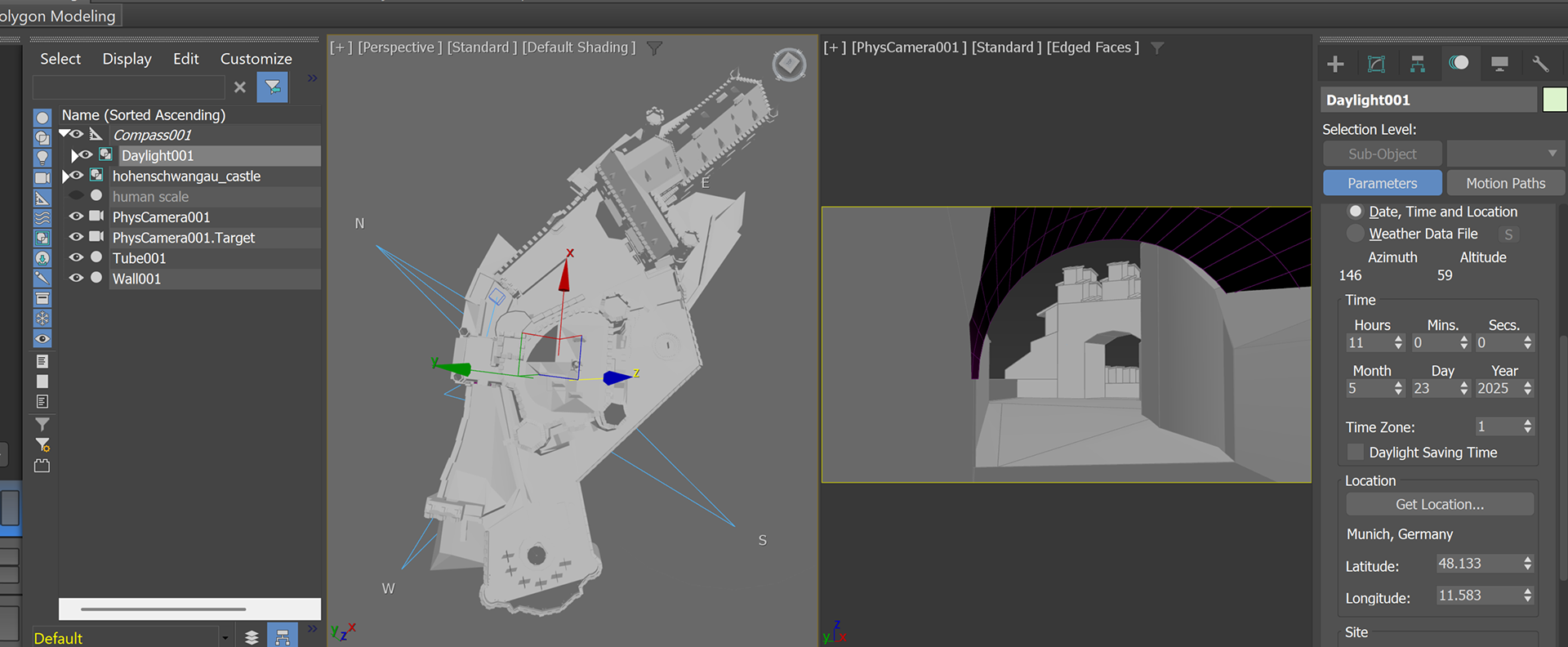Hide PhysCamera001 using its eye icon
This screenshot has width=1568, height=647.
(x=76, y=216)
